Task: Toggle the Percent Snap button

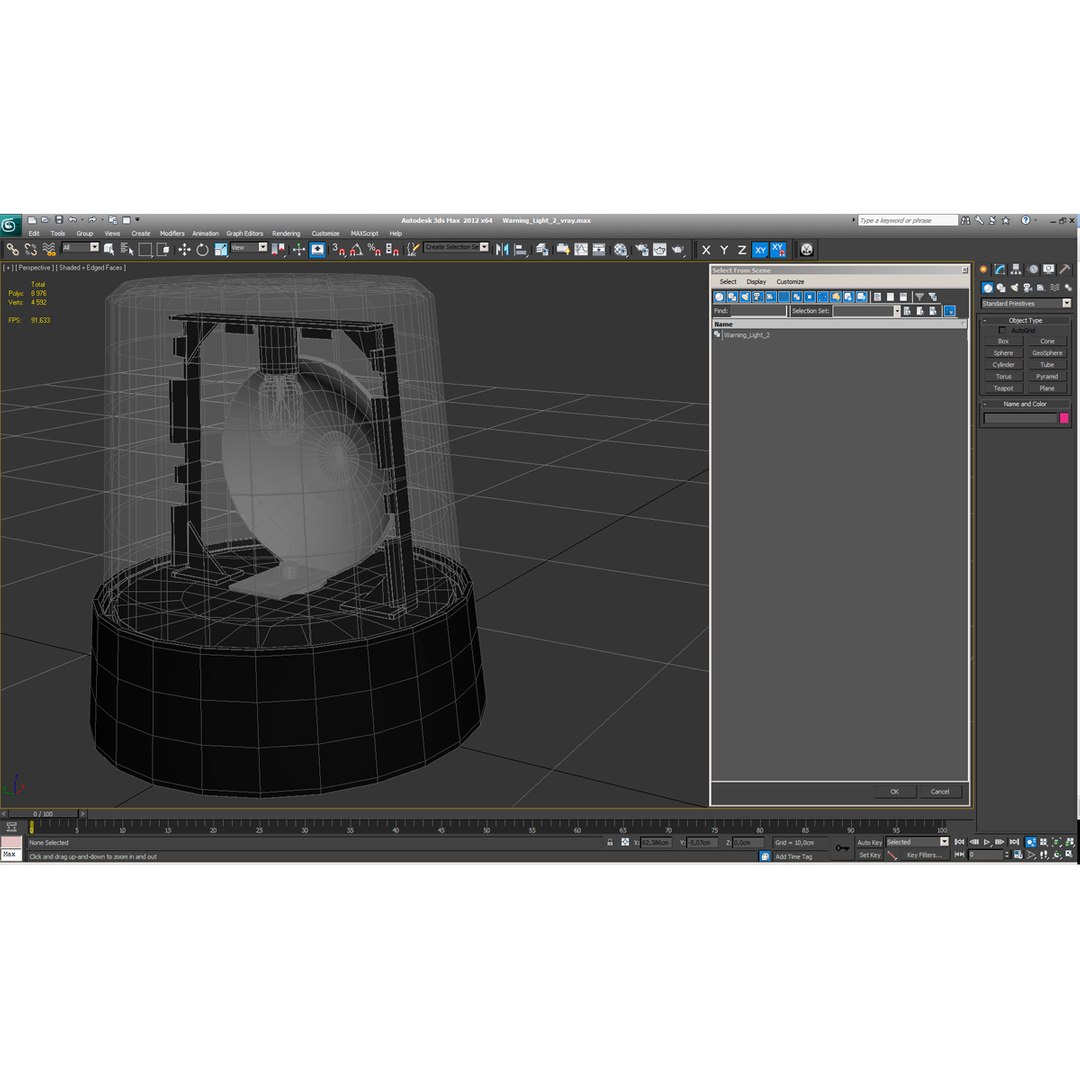Action: pos(374,249)
